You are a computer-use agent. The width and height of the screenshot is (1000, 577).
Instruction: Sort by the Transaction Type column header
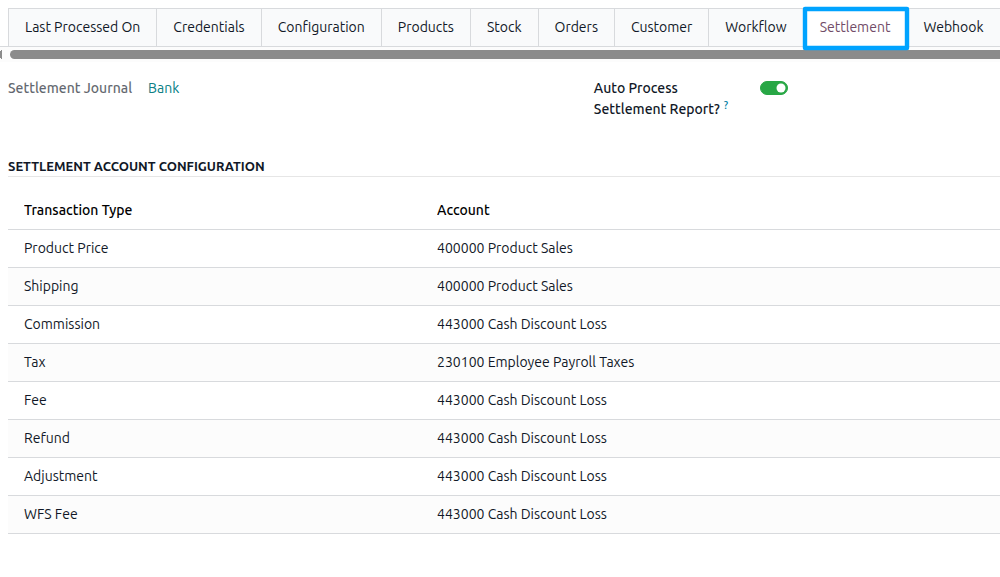(78, 210)
